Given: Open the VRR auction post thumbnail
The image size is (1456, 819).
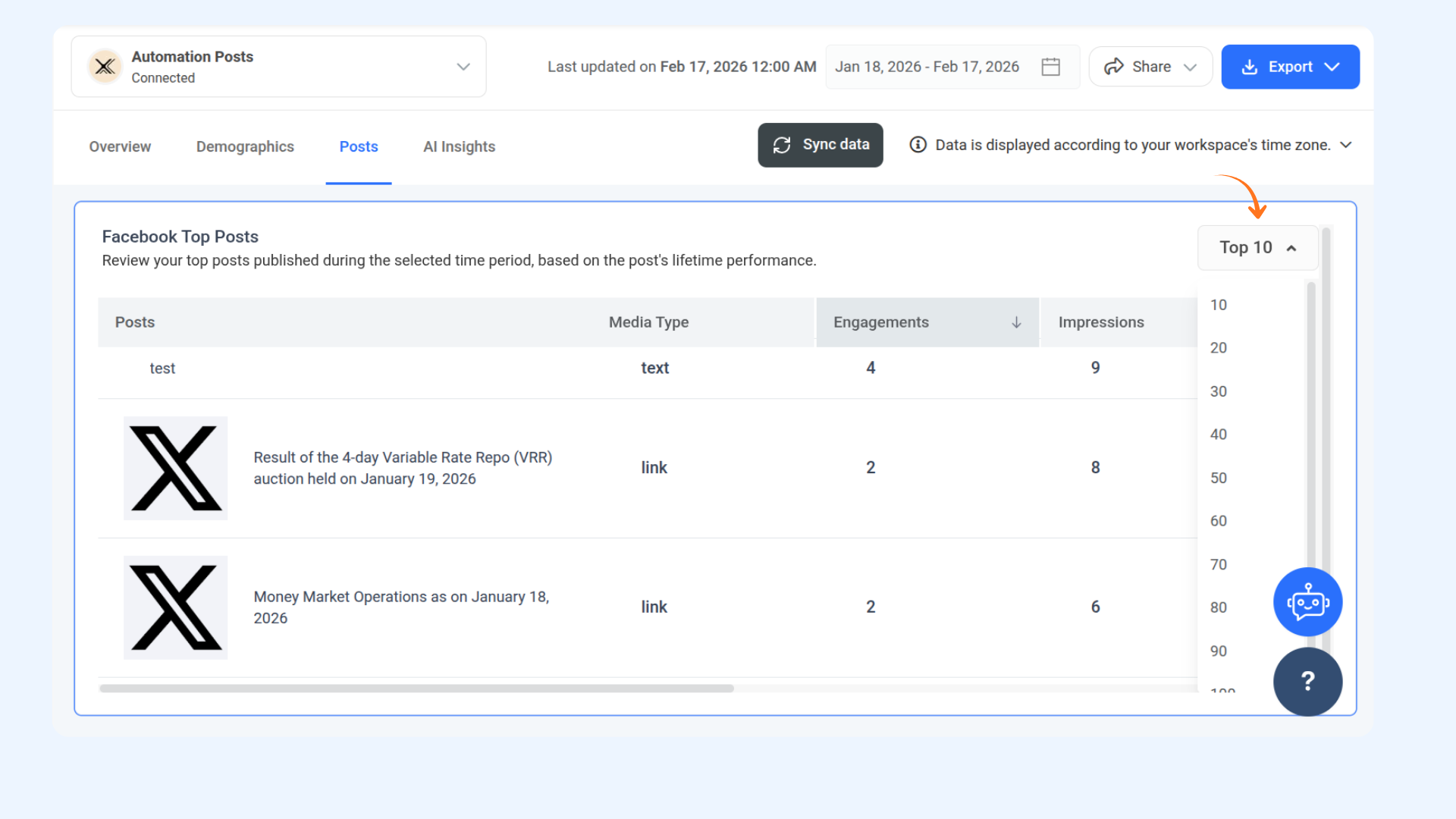Looking at the screenshot, I should click(x=175, y=468).
